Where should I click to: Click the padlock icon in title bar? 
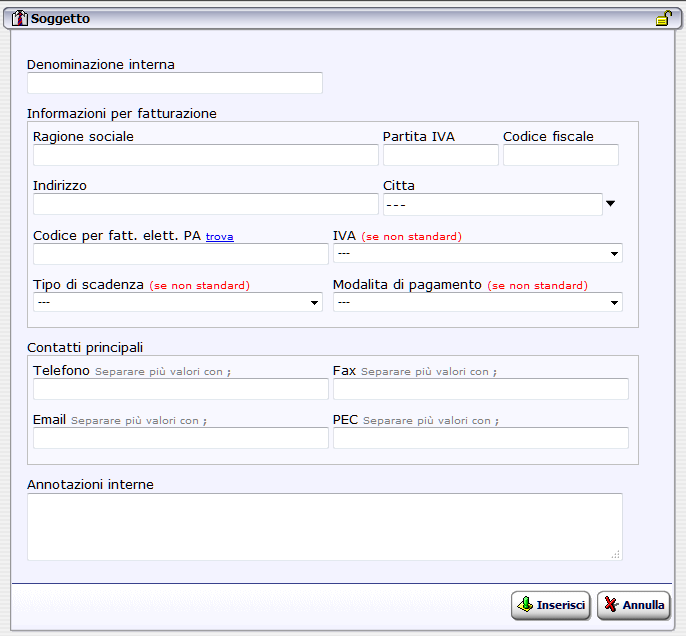pos(662,18)
